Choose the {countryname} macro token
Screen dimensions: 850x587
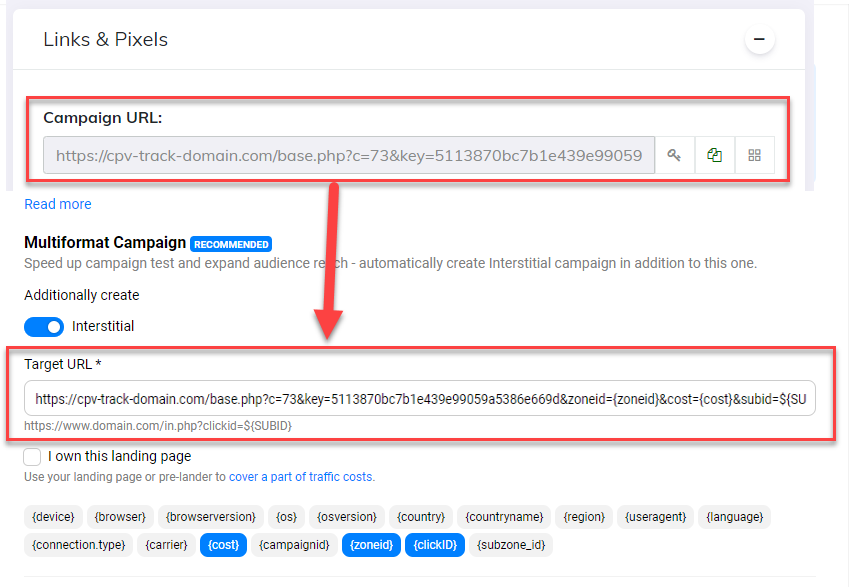pos(503,517)
